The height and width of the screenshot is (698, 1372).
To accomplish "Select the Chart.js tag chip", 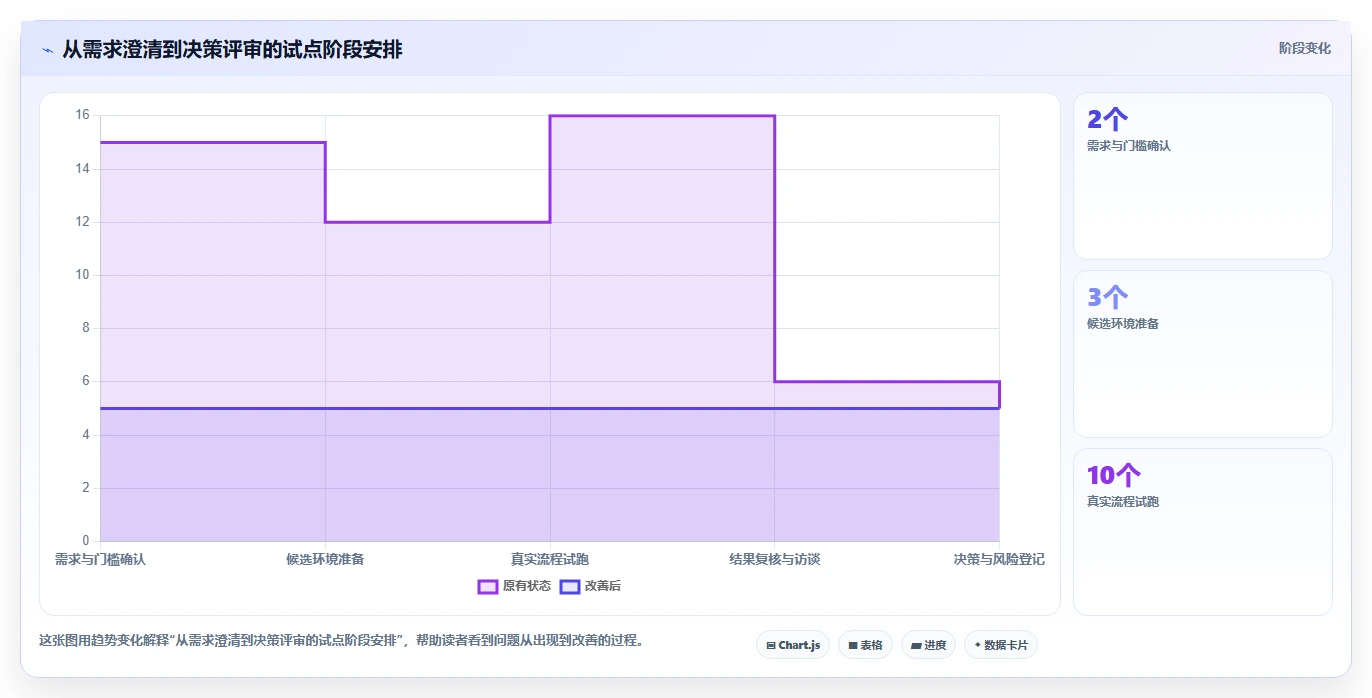I will (x=793, y=645).
